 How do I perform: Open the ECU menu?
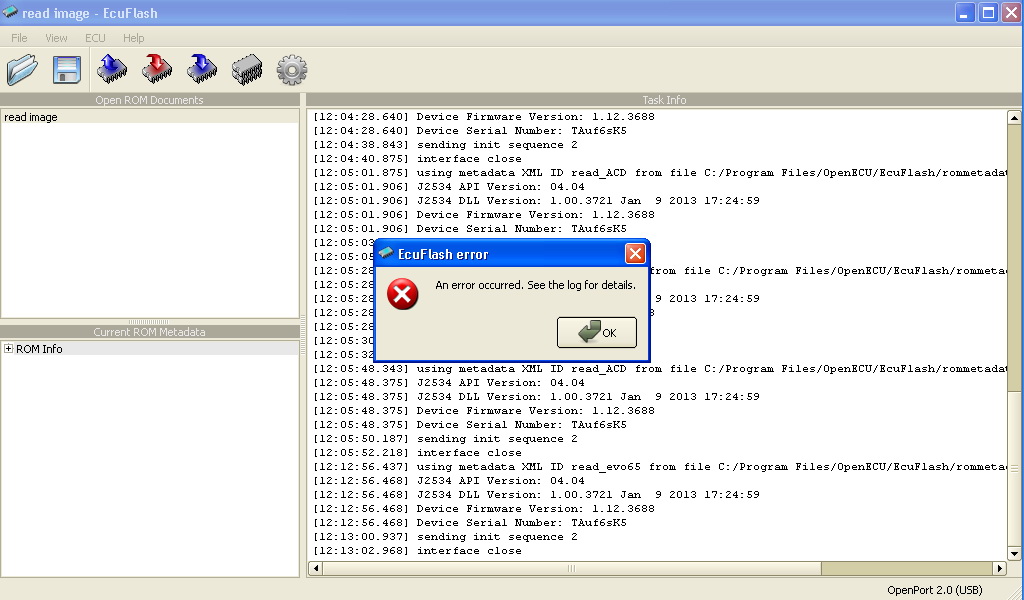[x=95, y=38]
